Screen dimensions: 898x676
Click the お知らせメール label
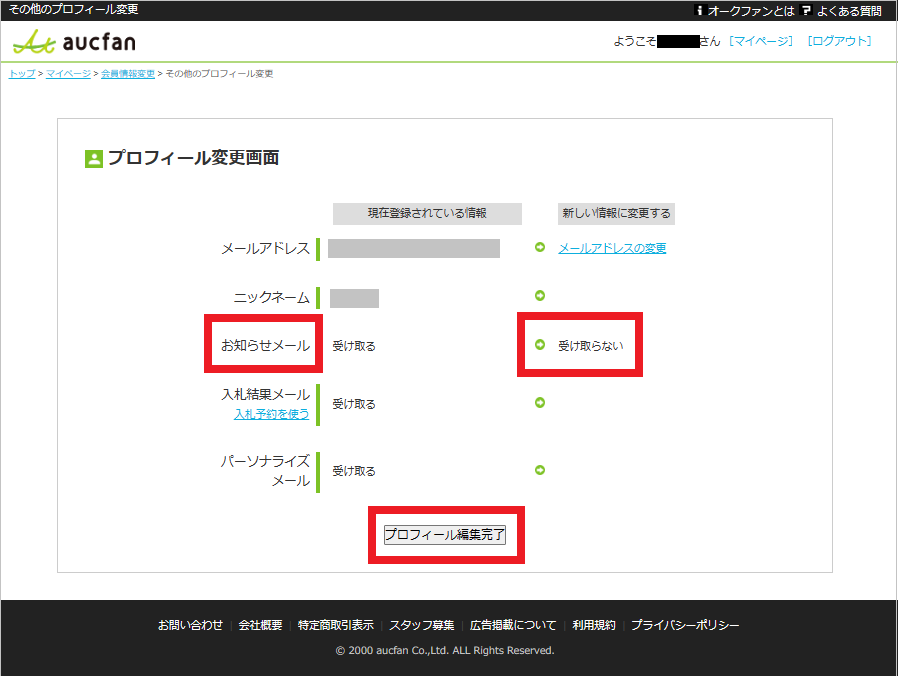[x=265, y=345]
